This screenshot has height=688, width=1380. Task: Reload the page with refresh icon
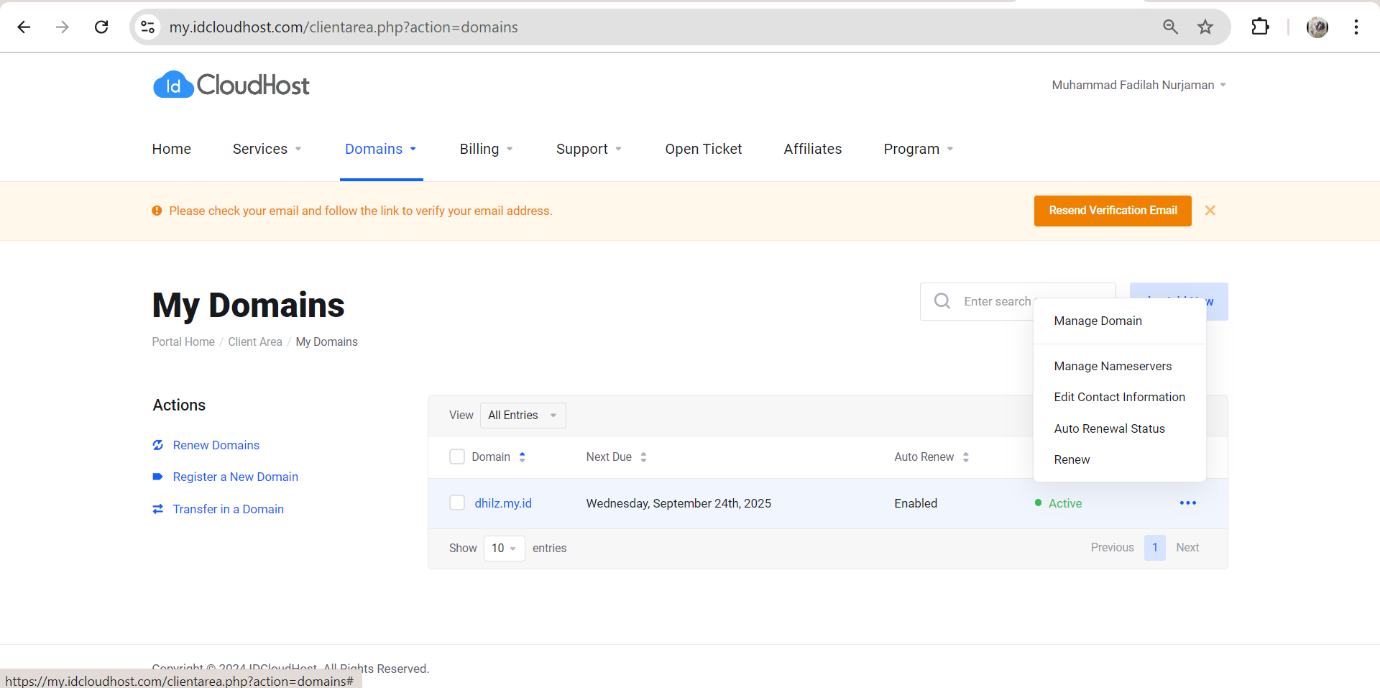[101, 27]
